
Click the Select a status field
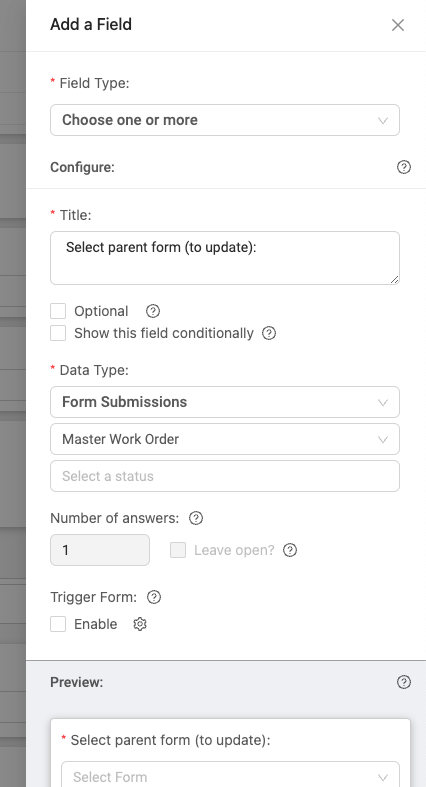[225, 476]
